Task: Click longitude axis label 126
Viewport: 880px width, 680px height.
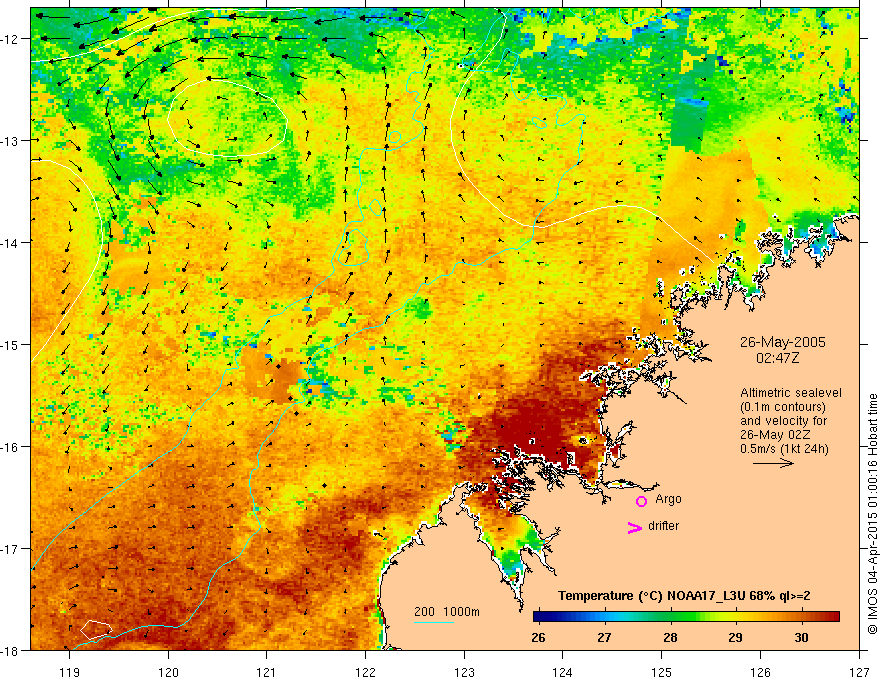Action: click(x=760, y=672)
